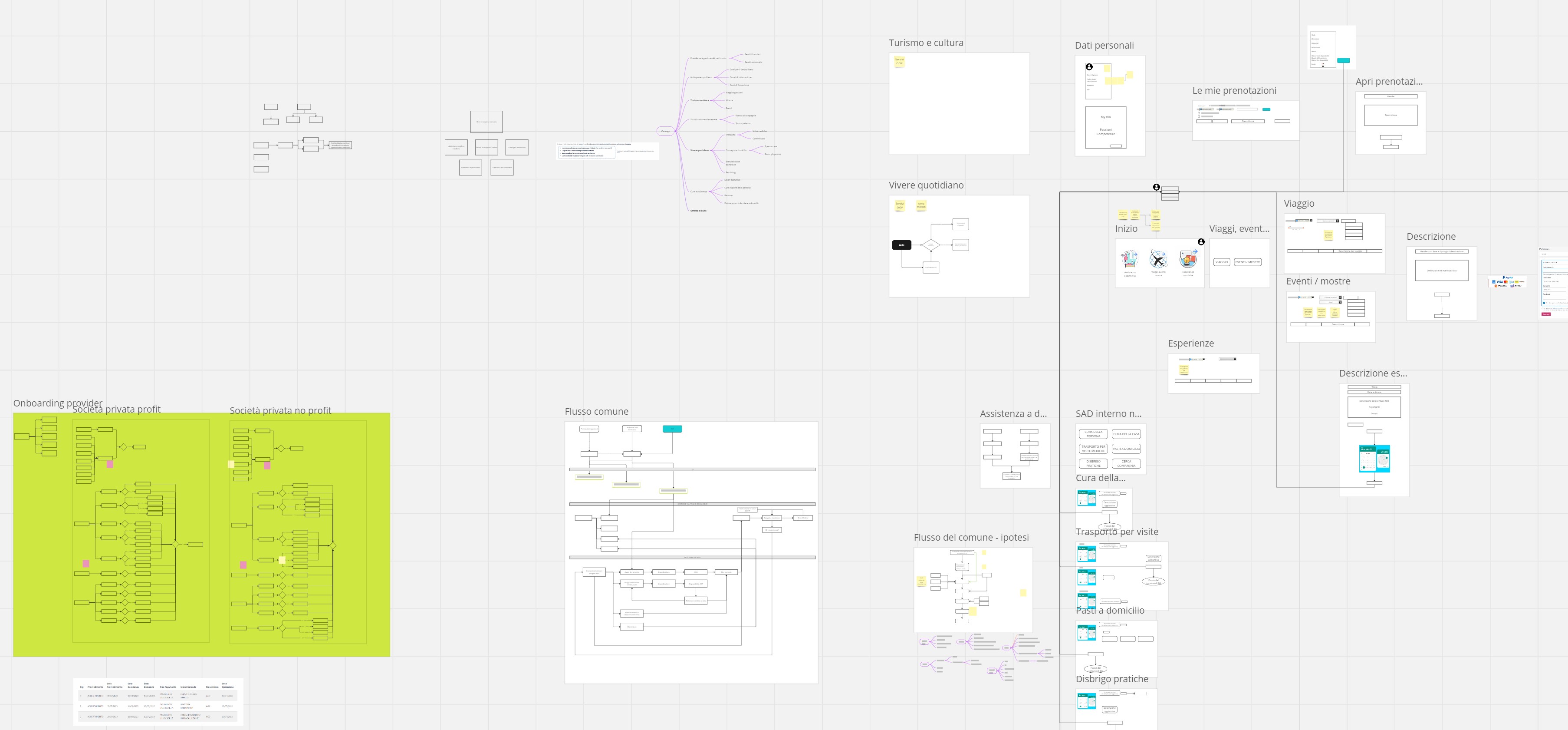Screen dimensions: 1568x730
Task: Click the user avatar at Inizio frame corner
Action: [x=1201, y=242]
